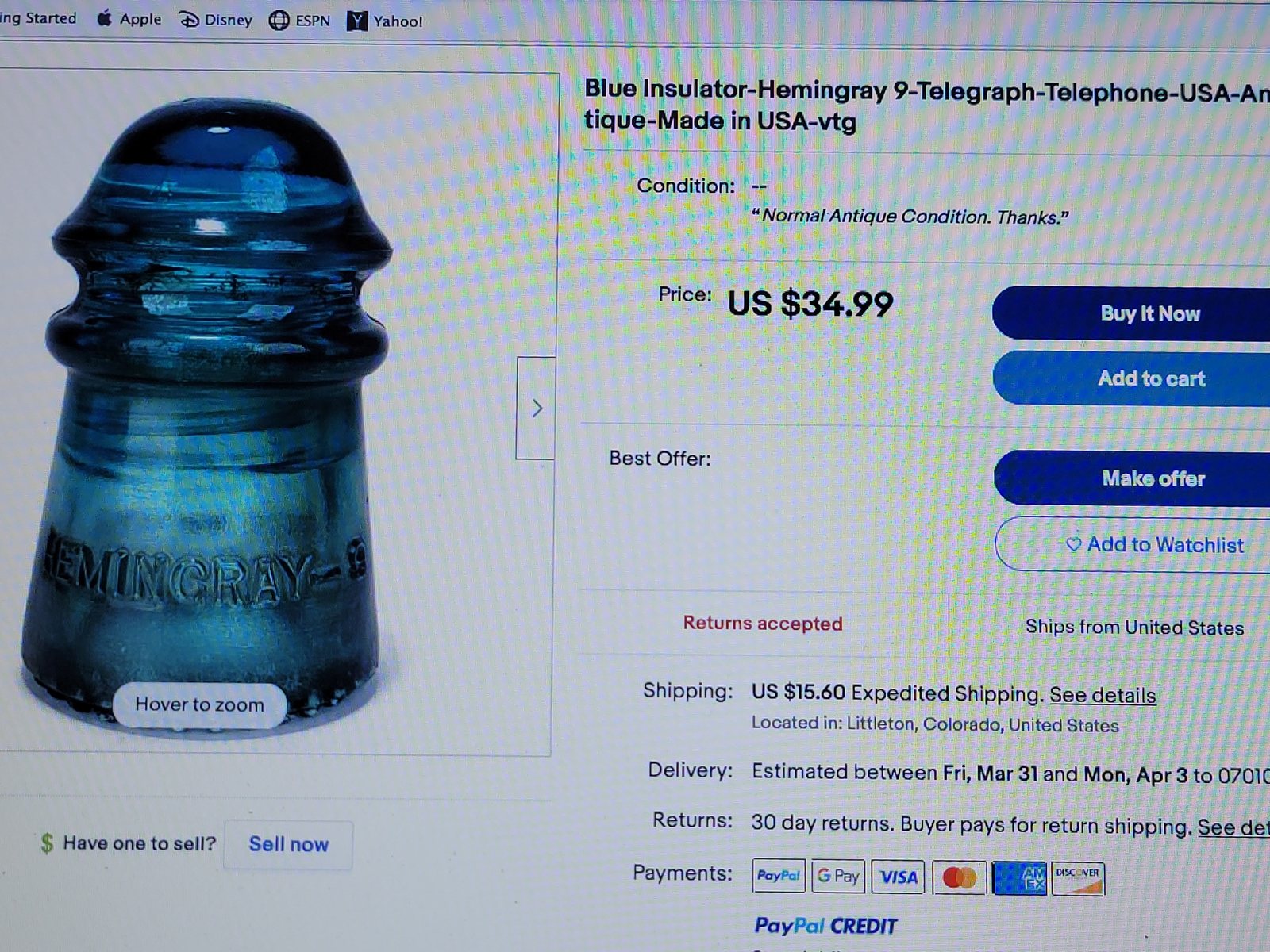The image size is (1270, 952).
Task: Open the Yahoo! bookmark icon
Action: coord(357,21)
